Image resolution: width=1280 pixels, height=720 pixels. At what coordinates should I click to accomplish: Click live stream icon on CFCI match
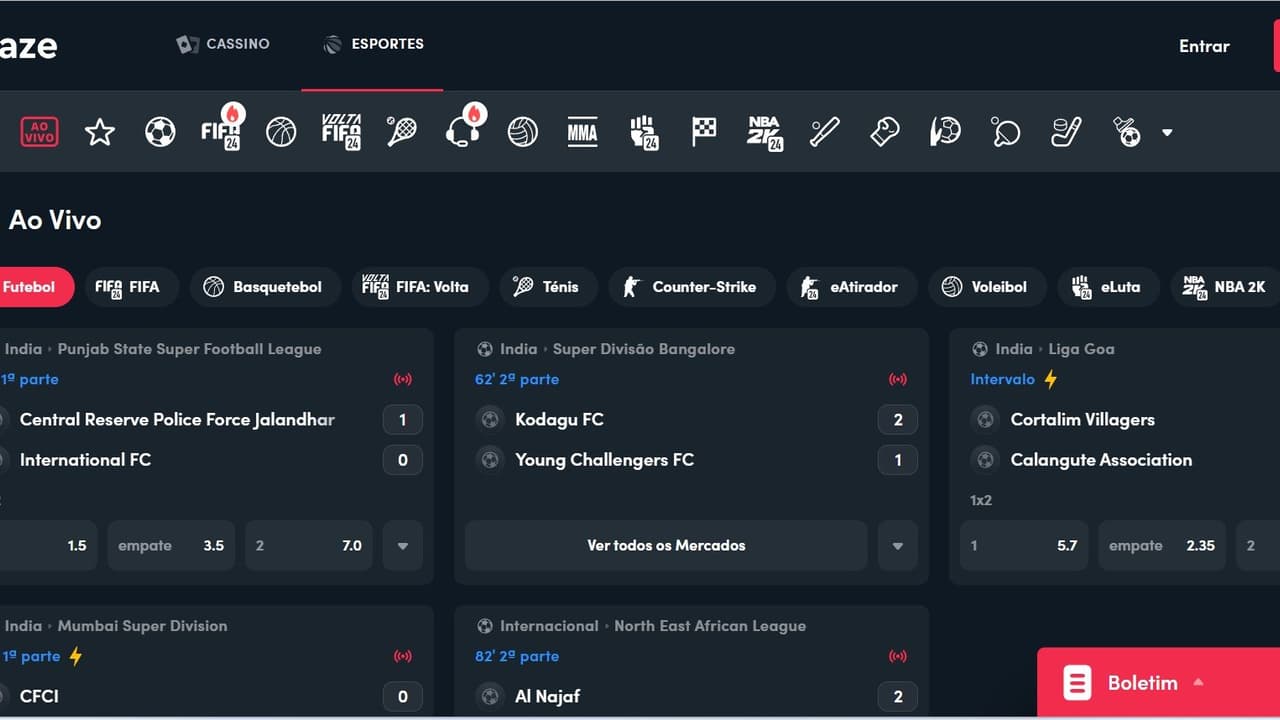click(402, 657)
